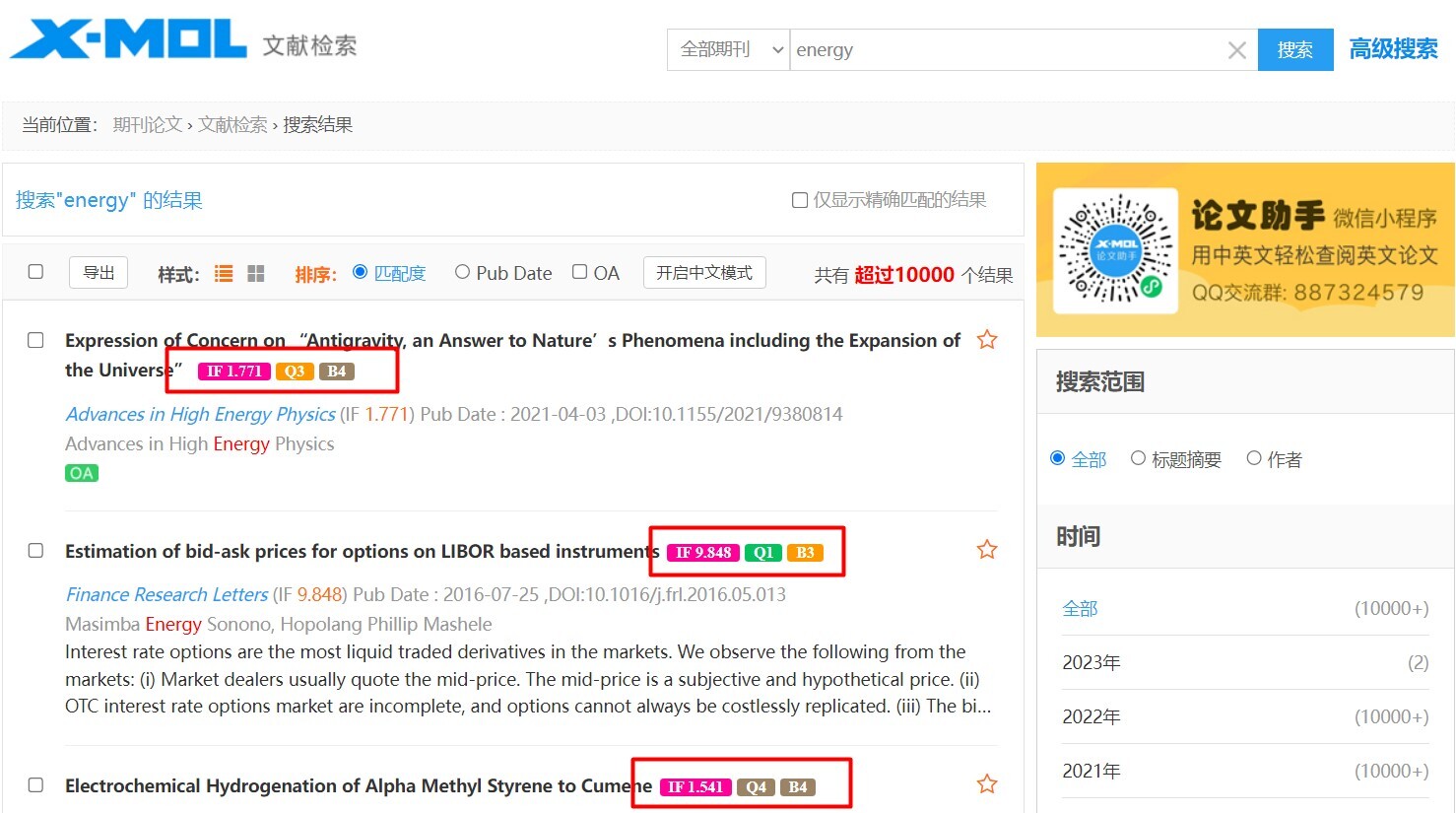Click the B4 badge on Electrochemical result

[x=798, y=787]
